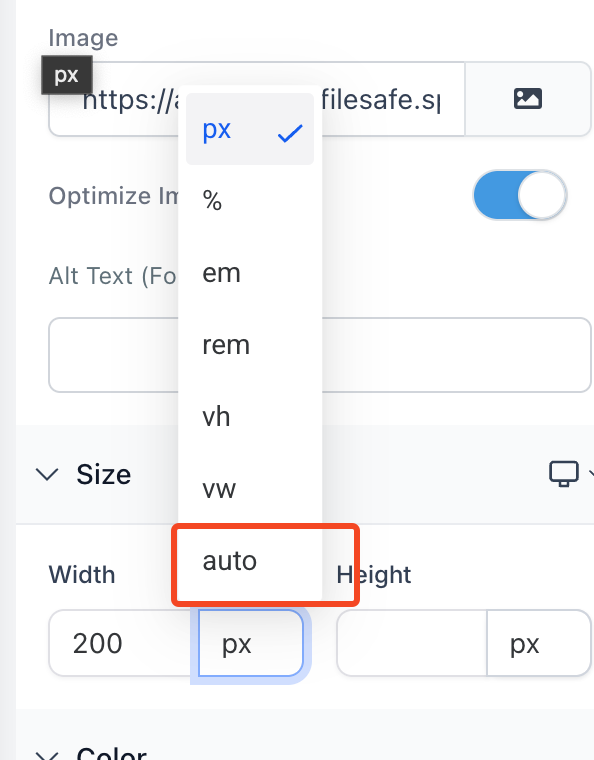Select the % unit option
This screenshot has width=594, height=760.
pos(250,201)
